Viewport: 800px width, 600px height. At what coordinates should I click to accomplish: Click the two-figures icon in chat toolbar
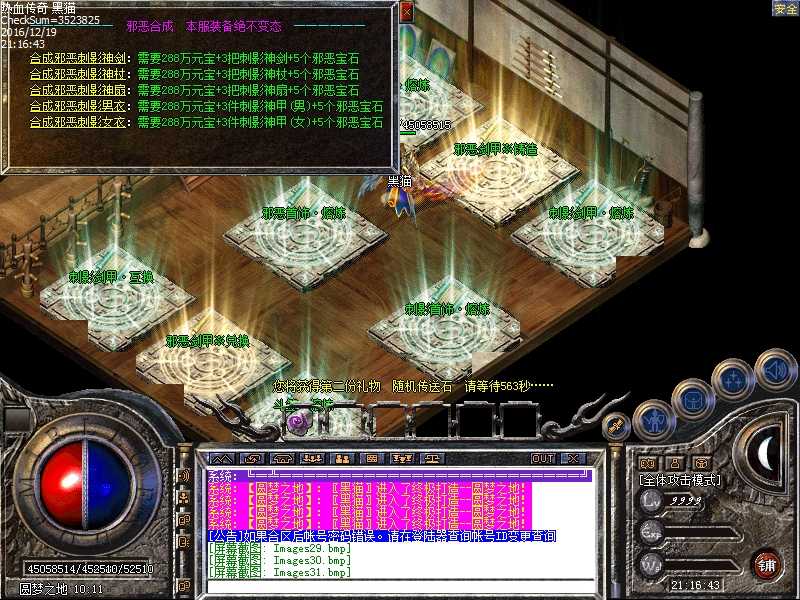[x=342, y=458]
